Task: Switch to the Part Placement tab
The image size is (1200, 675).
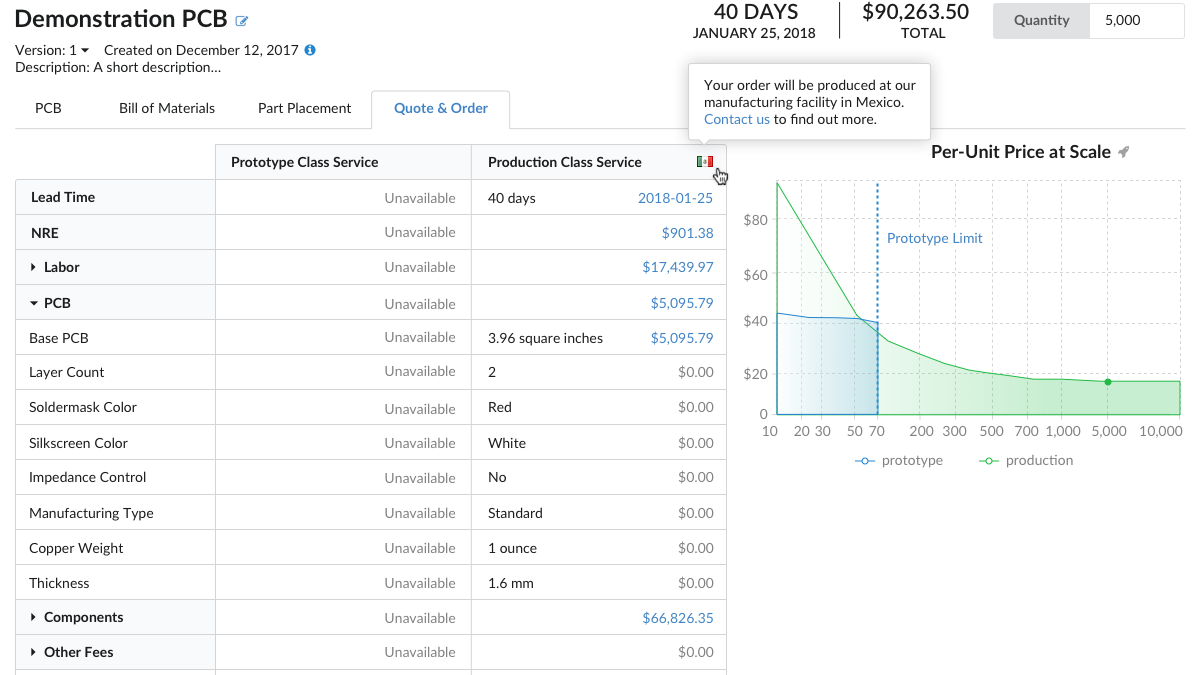Action: (304, 108)
